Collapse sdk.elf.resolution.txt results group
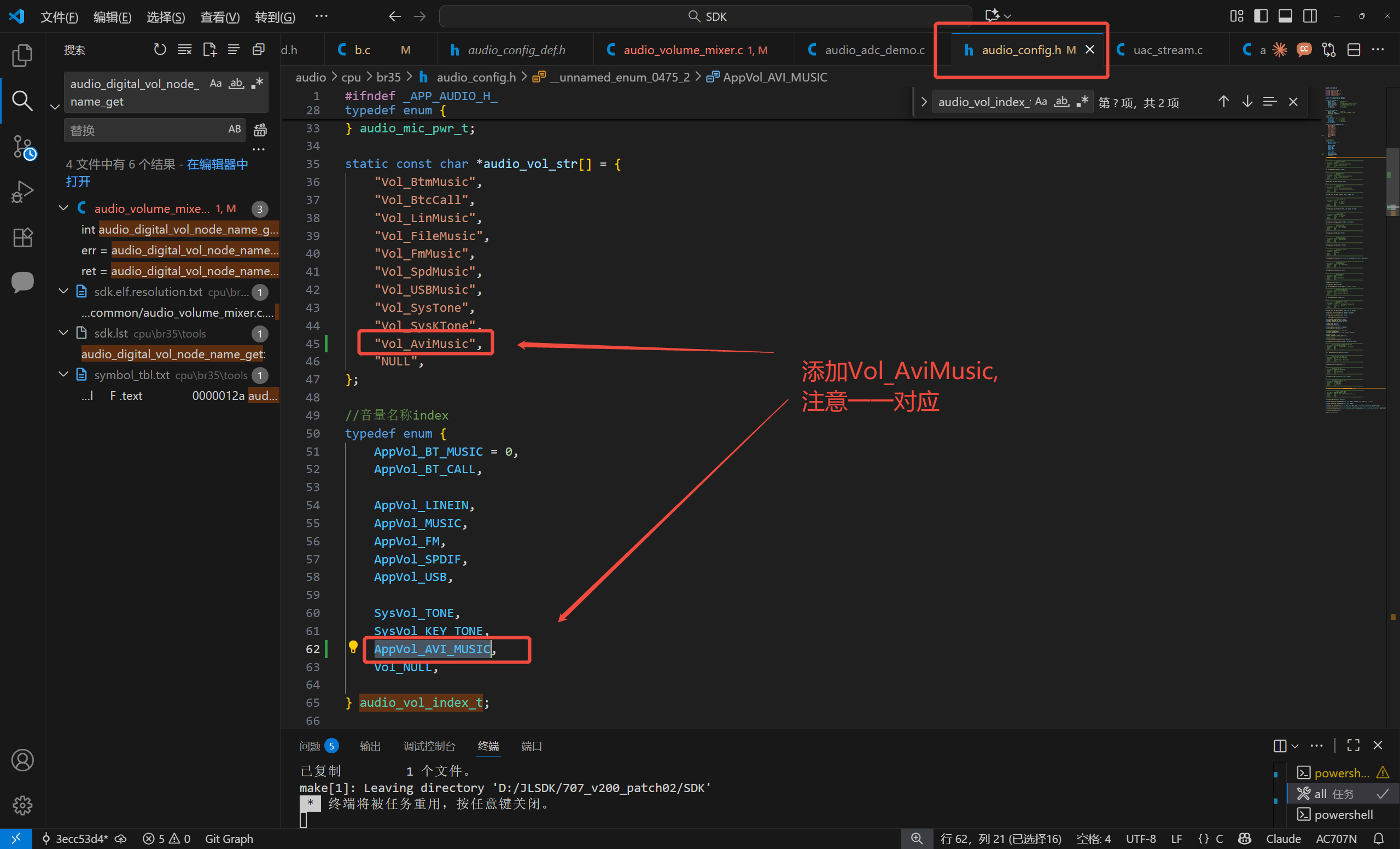This screenshot has height=849, width=1400. [x=63, y=292]
